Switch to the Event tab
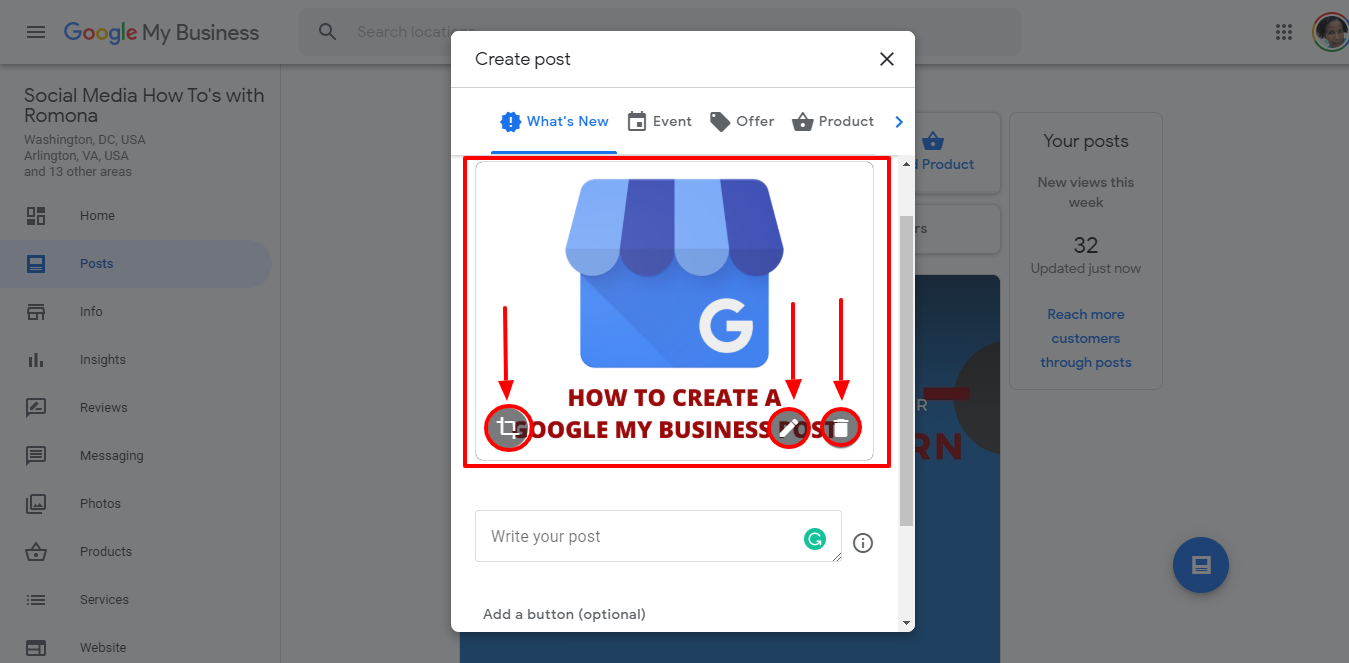 click(x=659, y=122)
